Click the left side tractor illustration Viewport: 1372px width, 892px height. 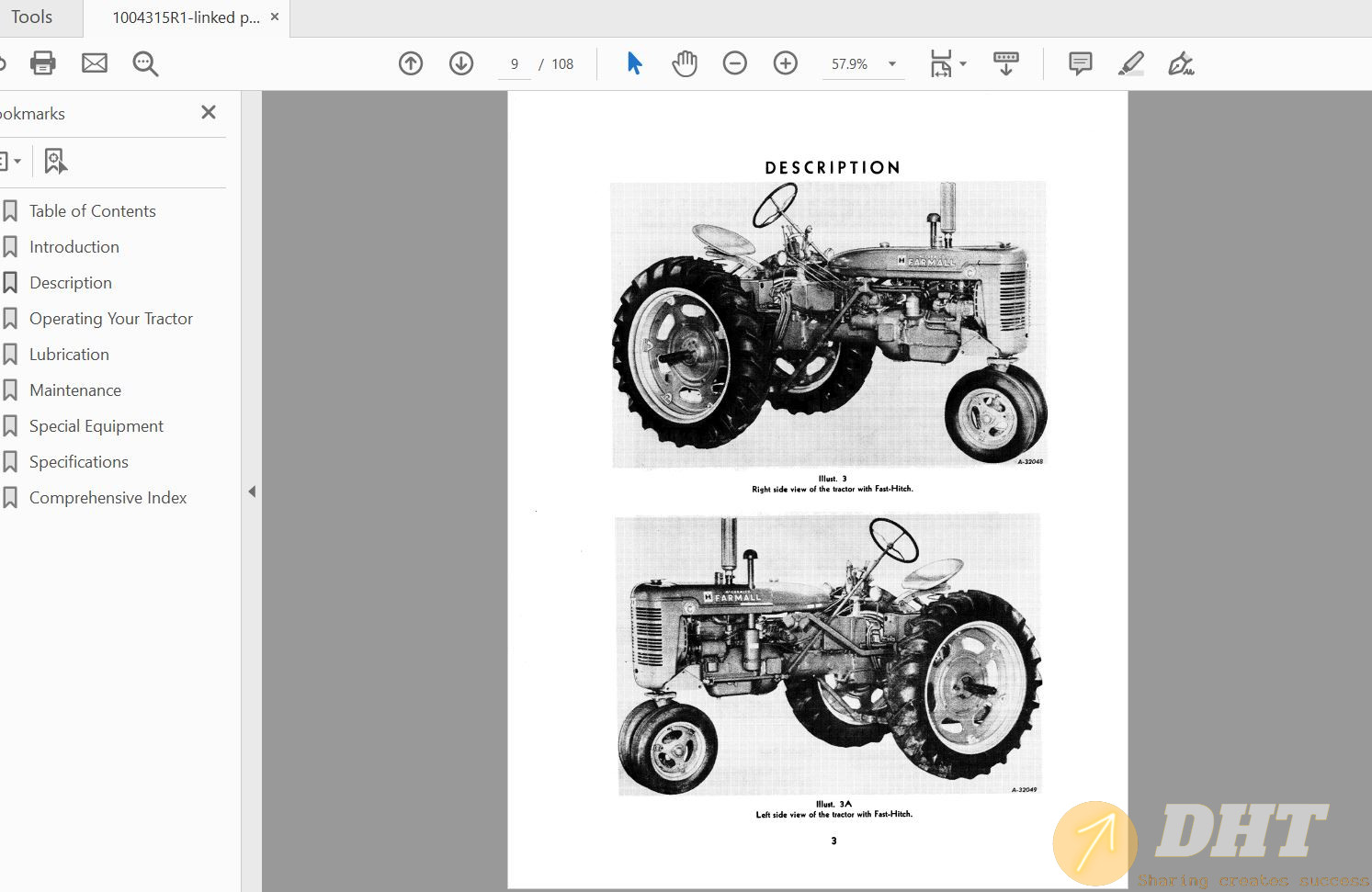829,654
